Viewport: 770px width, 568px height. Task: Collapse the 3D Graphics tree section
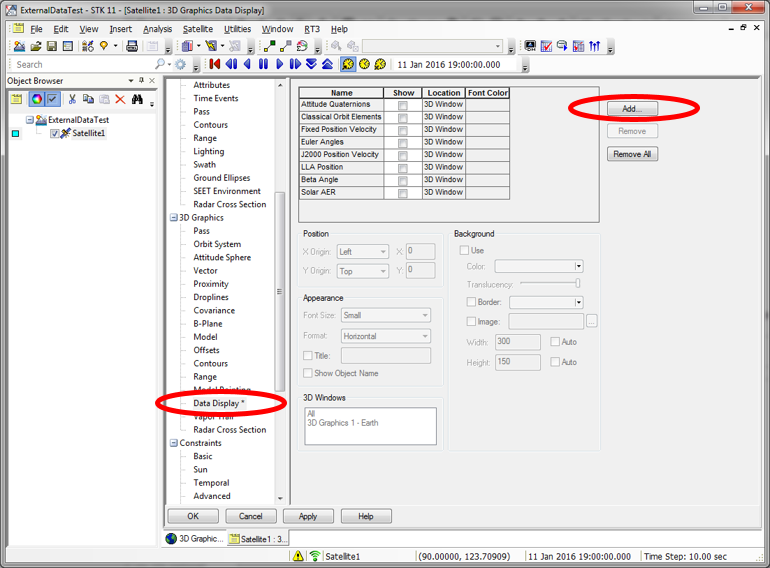172,218
